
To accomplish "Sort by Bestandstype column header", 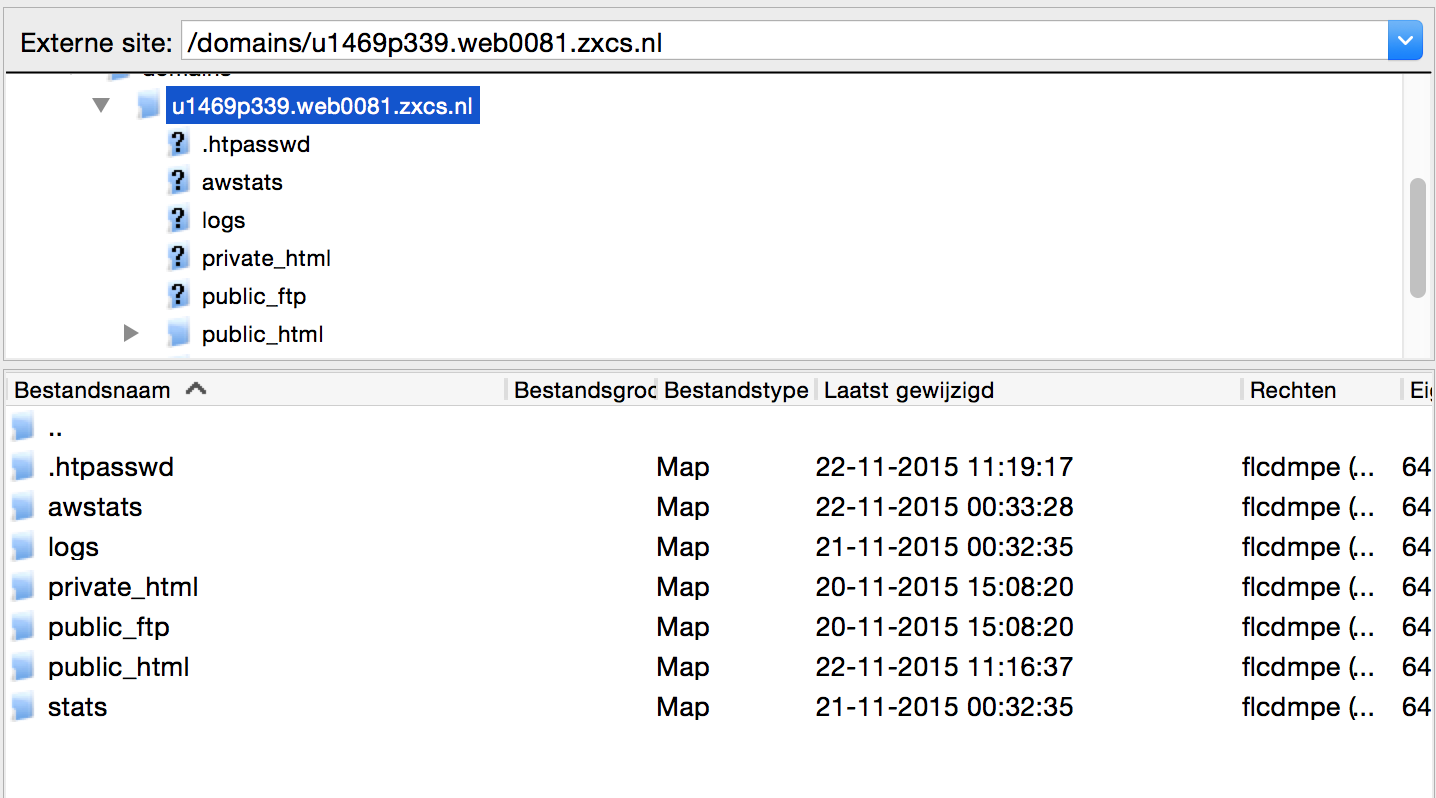I will [736, 390].
